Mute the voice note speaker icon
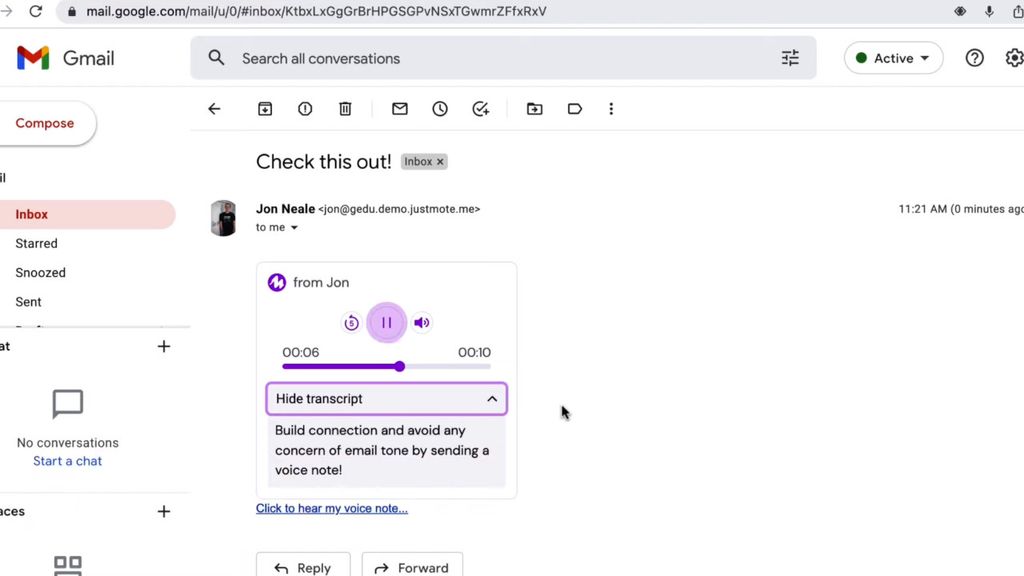The image size is (1024, 576). [x=422, y=323]
